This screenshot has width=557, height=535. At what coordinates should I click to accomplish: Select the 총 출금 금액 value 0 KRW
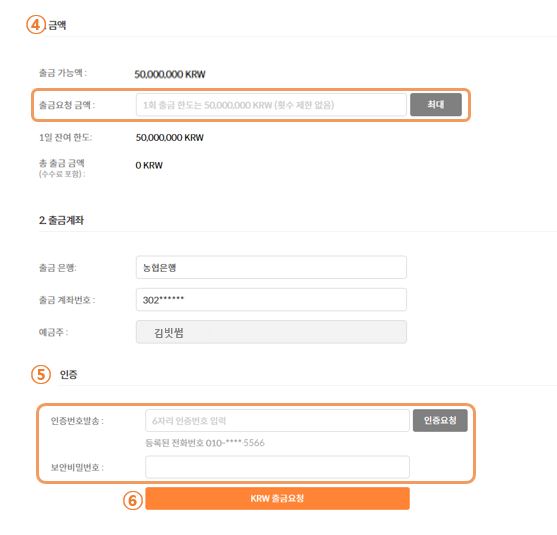click(x=149, y=165)
